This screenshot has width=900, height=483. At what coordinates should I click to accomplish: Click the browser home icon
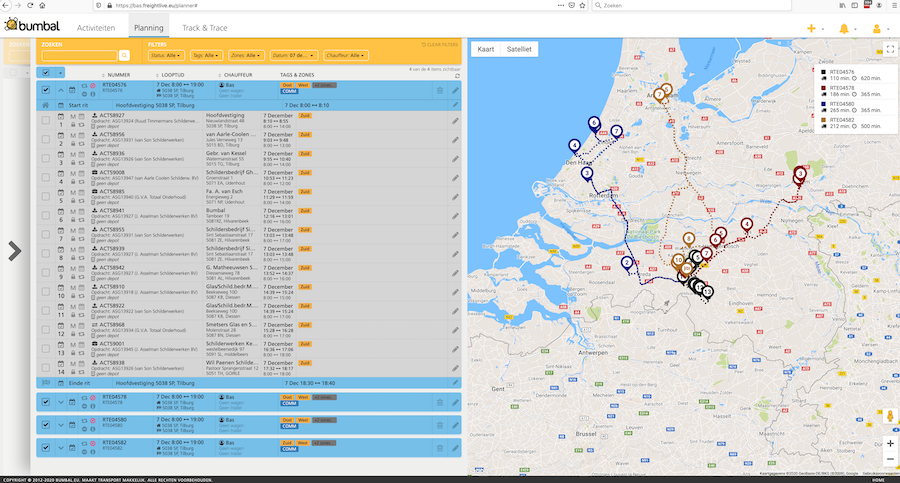point(42,5)
